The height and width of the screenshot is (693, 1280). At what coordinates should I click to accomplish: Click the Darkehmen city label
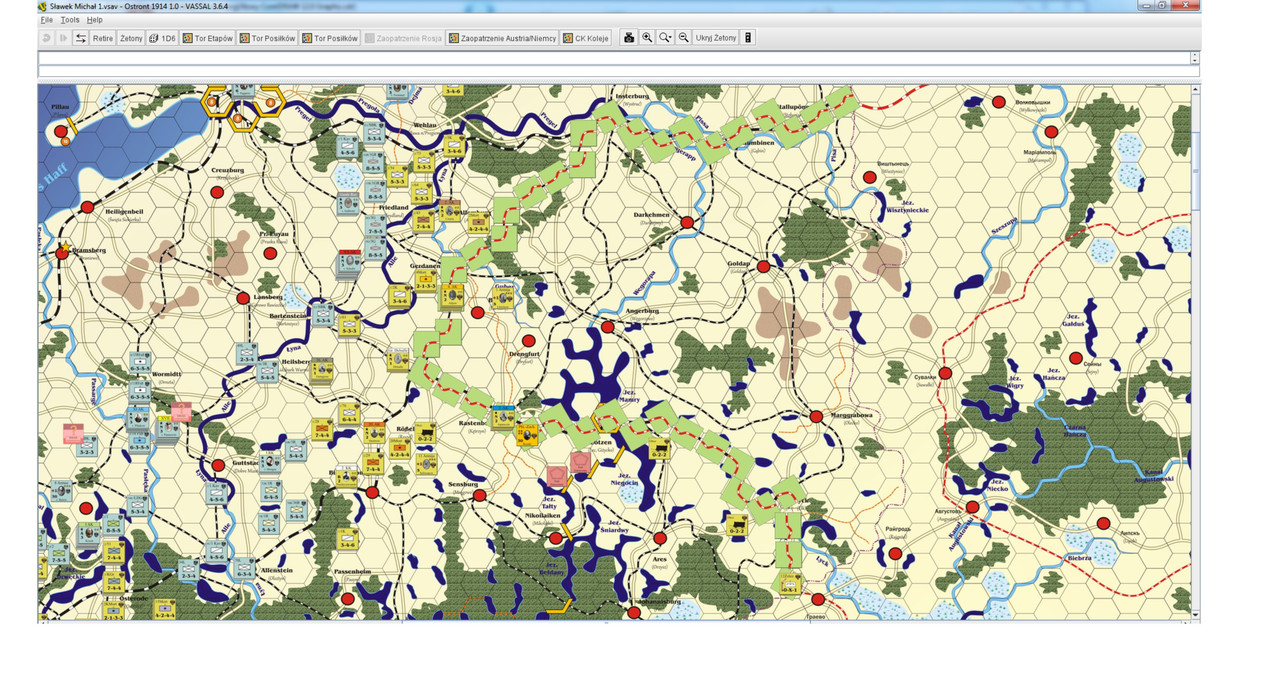point(651,215)
